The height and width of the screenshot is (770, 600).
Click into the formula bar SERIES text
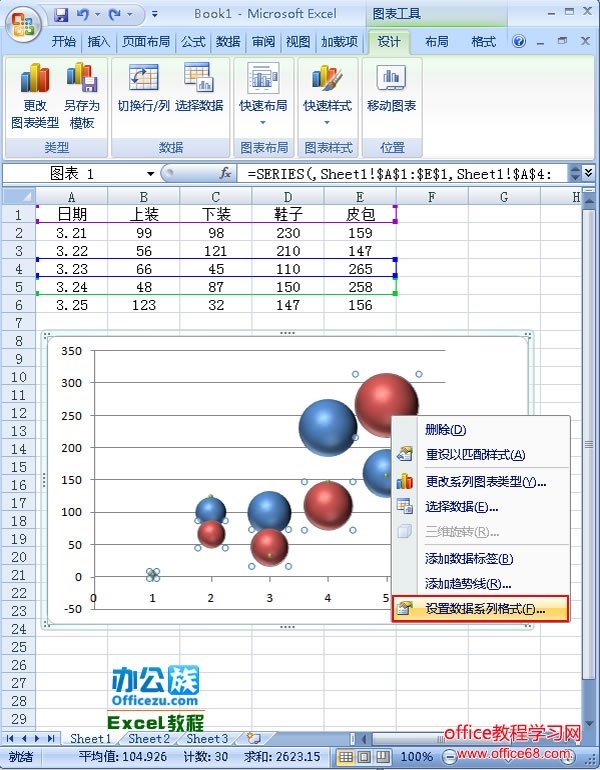399,174
